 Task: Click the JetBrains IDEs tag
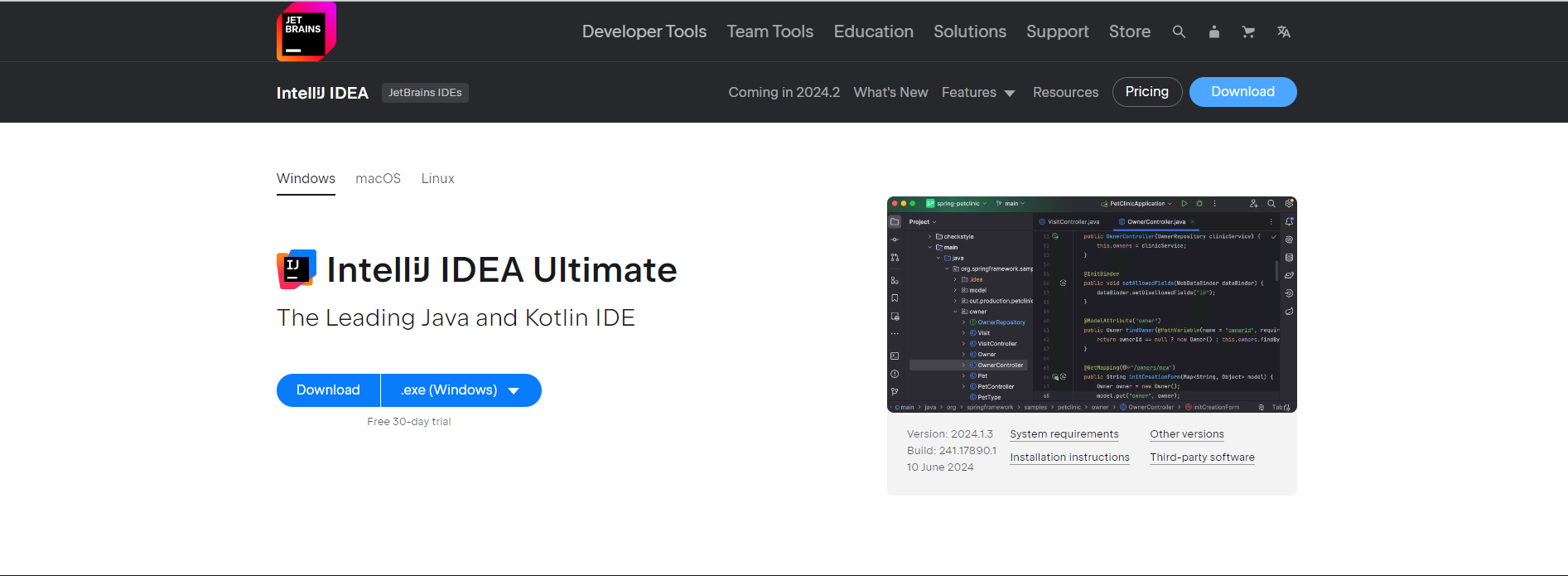pyautogui.click(x=425, y=93)
